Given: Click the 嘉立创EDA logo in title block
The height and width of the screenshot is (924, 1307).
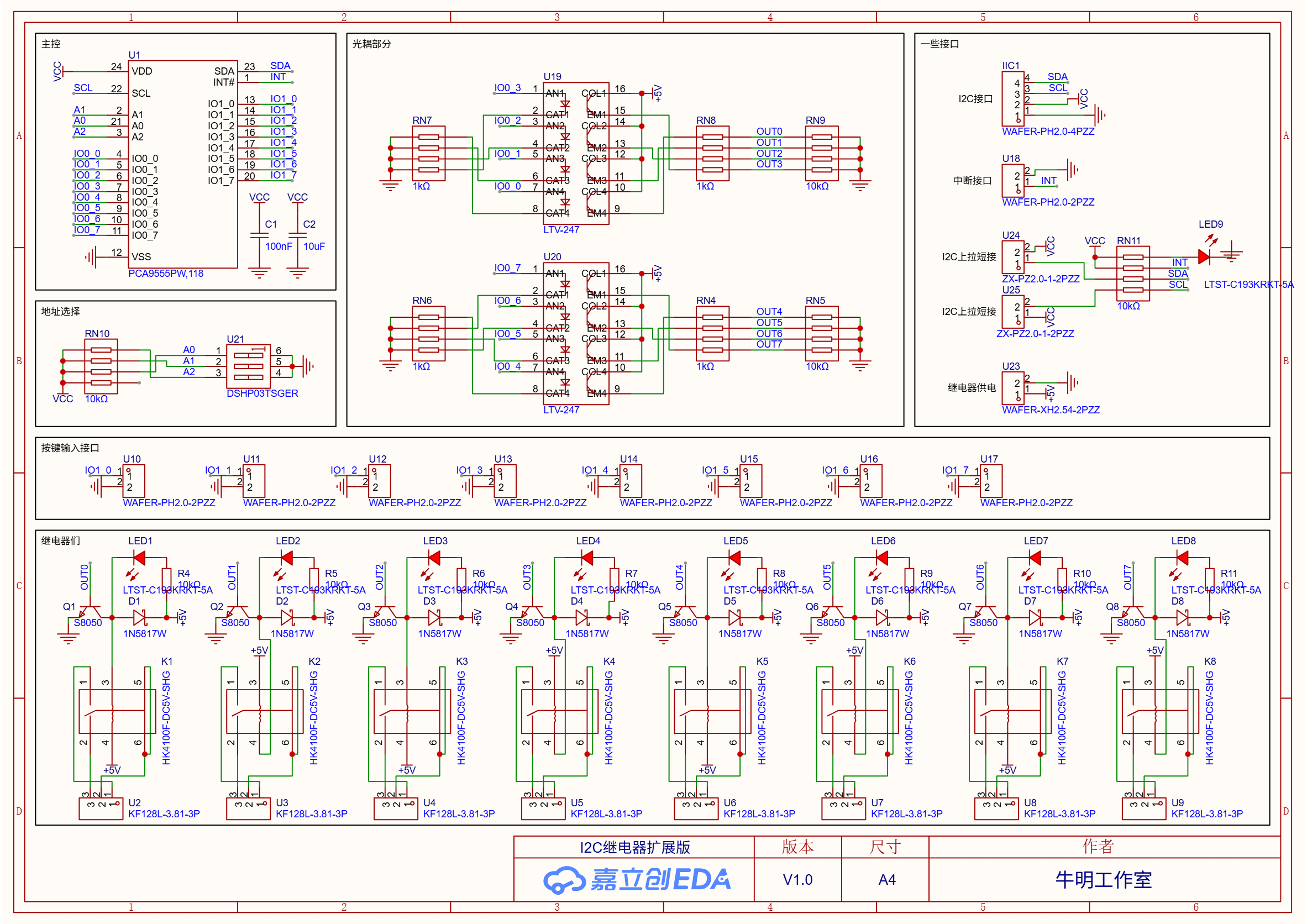Looking at the screenshot, I should (637, 880).
